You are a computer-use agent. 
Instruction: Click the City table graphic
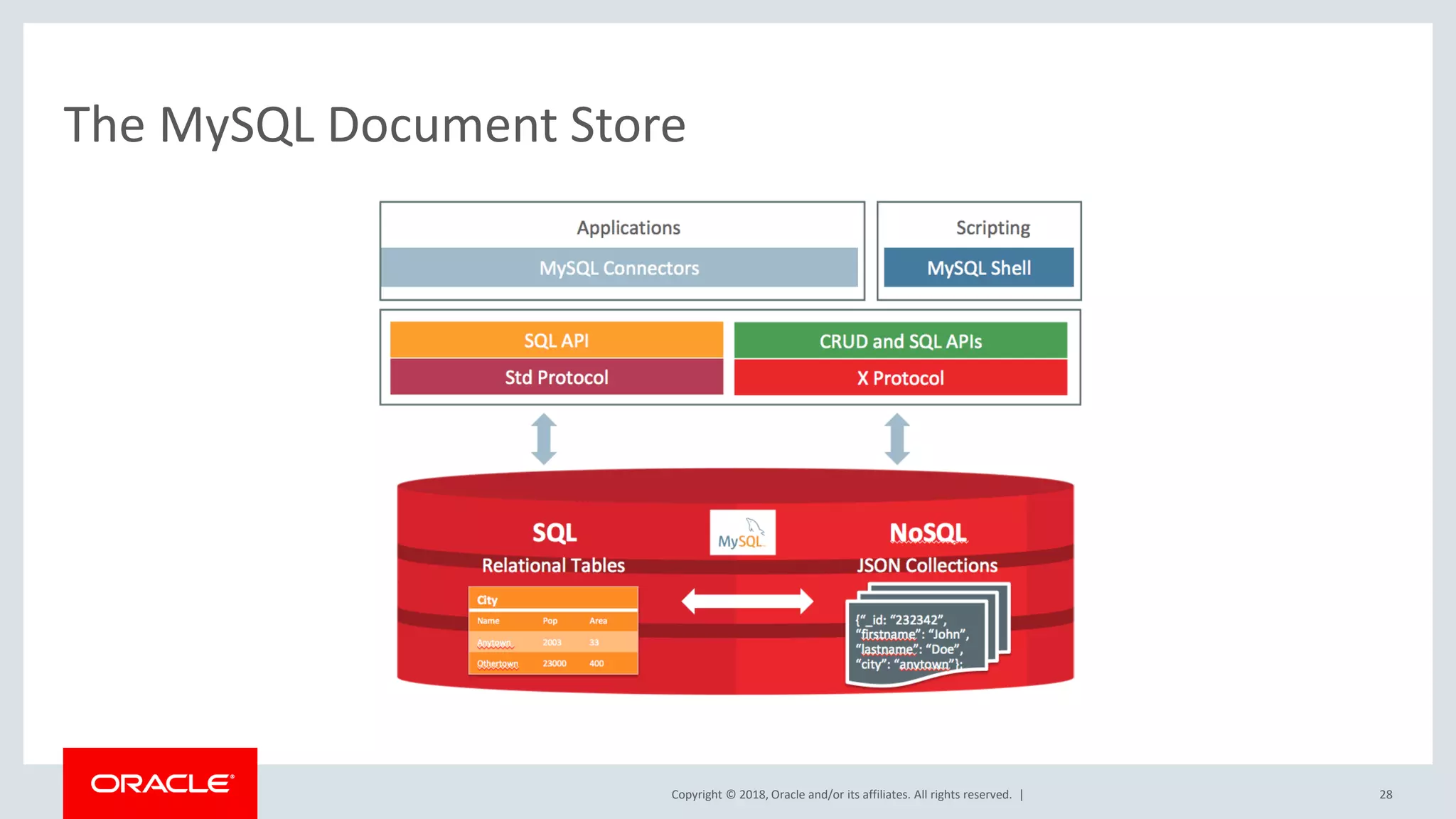553,631
